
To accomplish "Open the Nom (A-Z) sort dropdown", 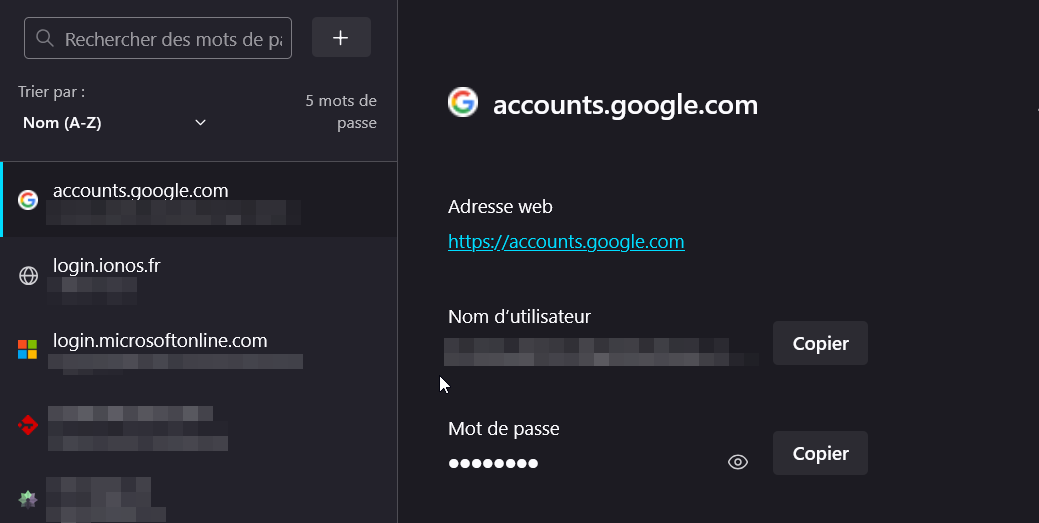I will (x=113, y=123).
